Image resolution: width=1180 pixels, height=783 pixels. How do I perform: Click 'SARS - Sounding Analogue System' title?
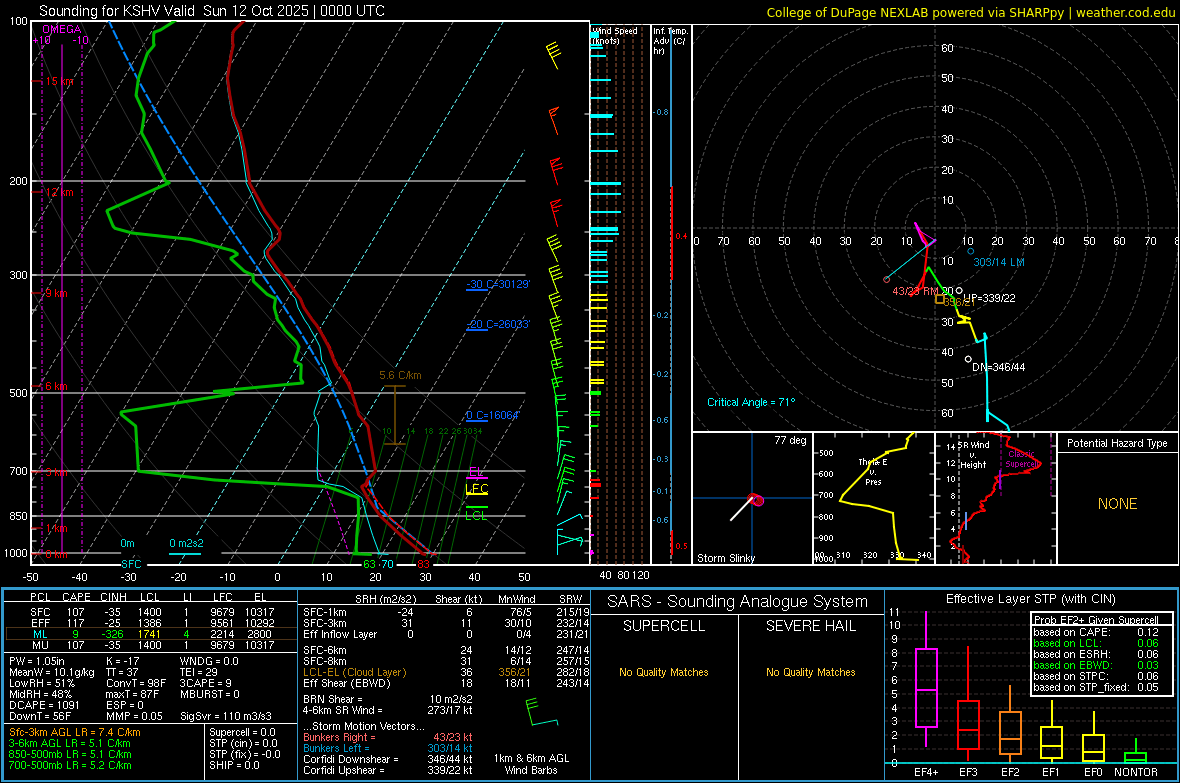pos(738,601)
